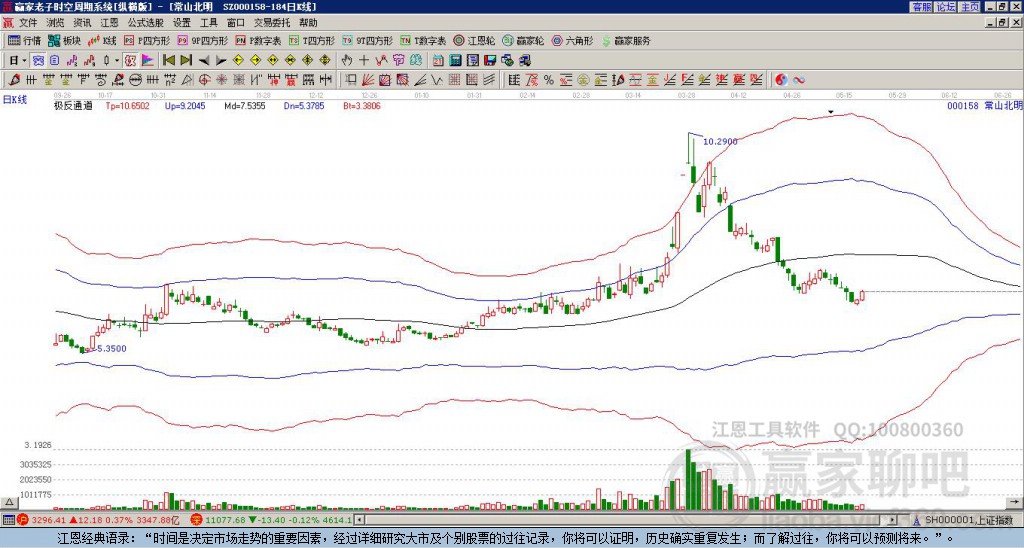
Task: Click the 日K线 label
Action: pos(15,100)
